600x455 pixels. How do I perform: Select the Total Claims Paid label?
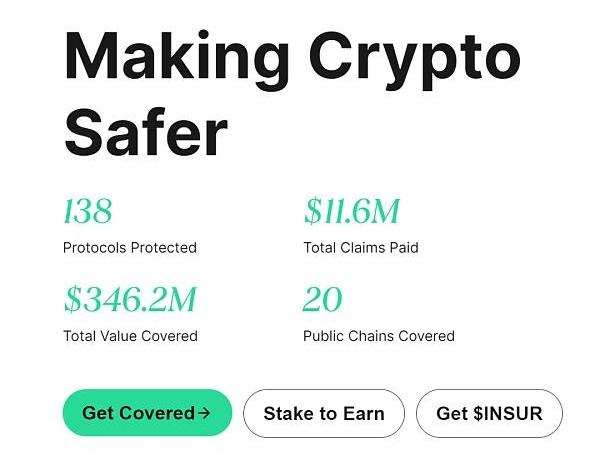pos(361,248)
